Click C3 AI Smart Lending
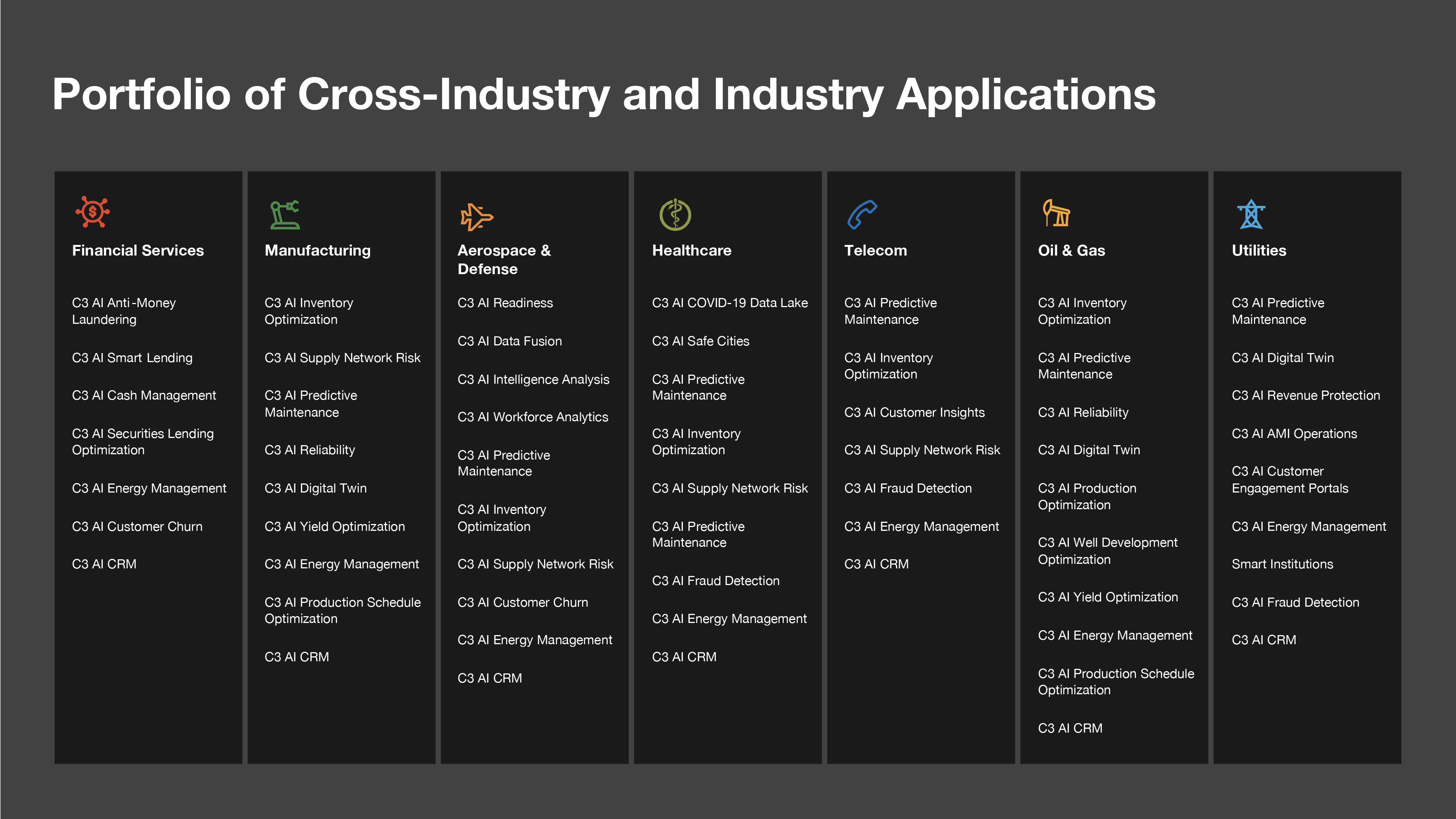The height and width of the screenshot is (819, 1456). point(132,358)
